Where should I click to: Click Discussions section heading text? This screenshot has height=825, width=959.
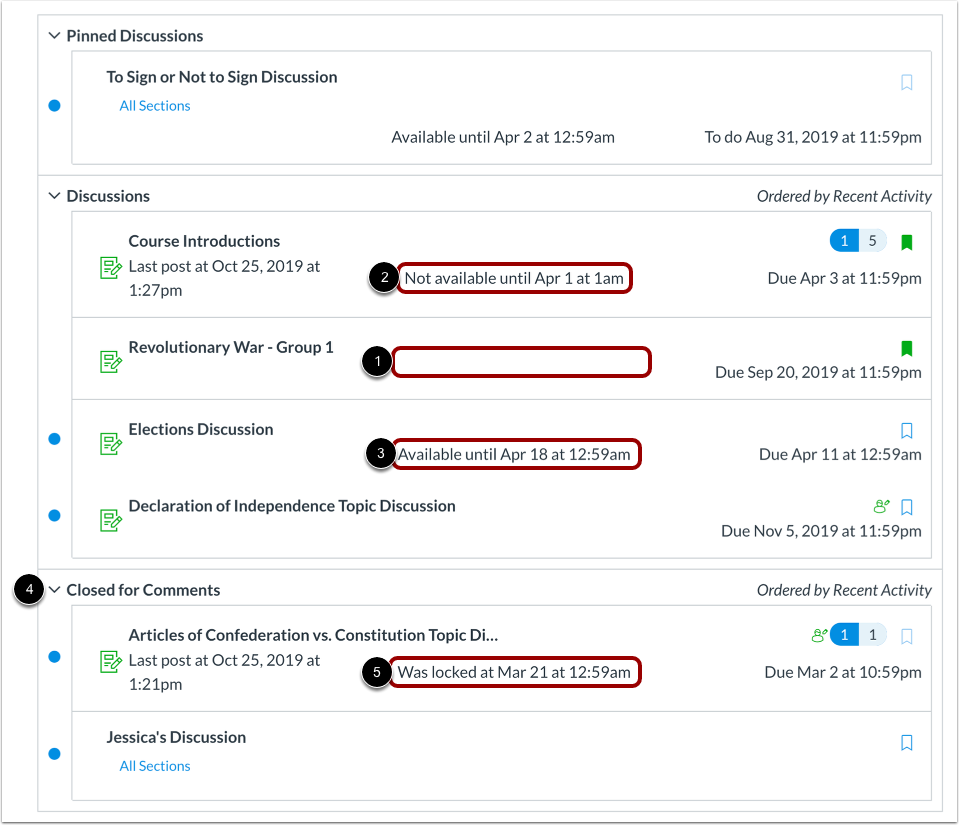pos(108,196)
